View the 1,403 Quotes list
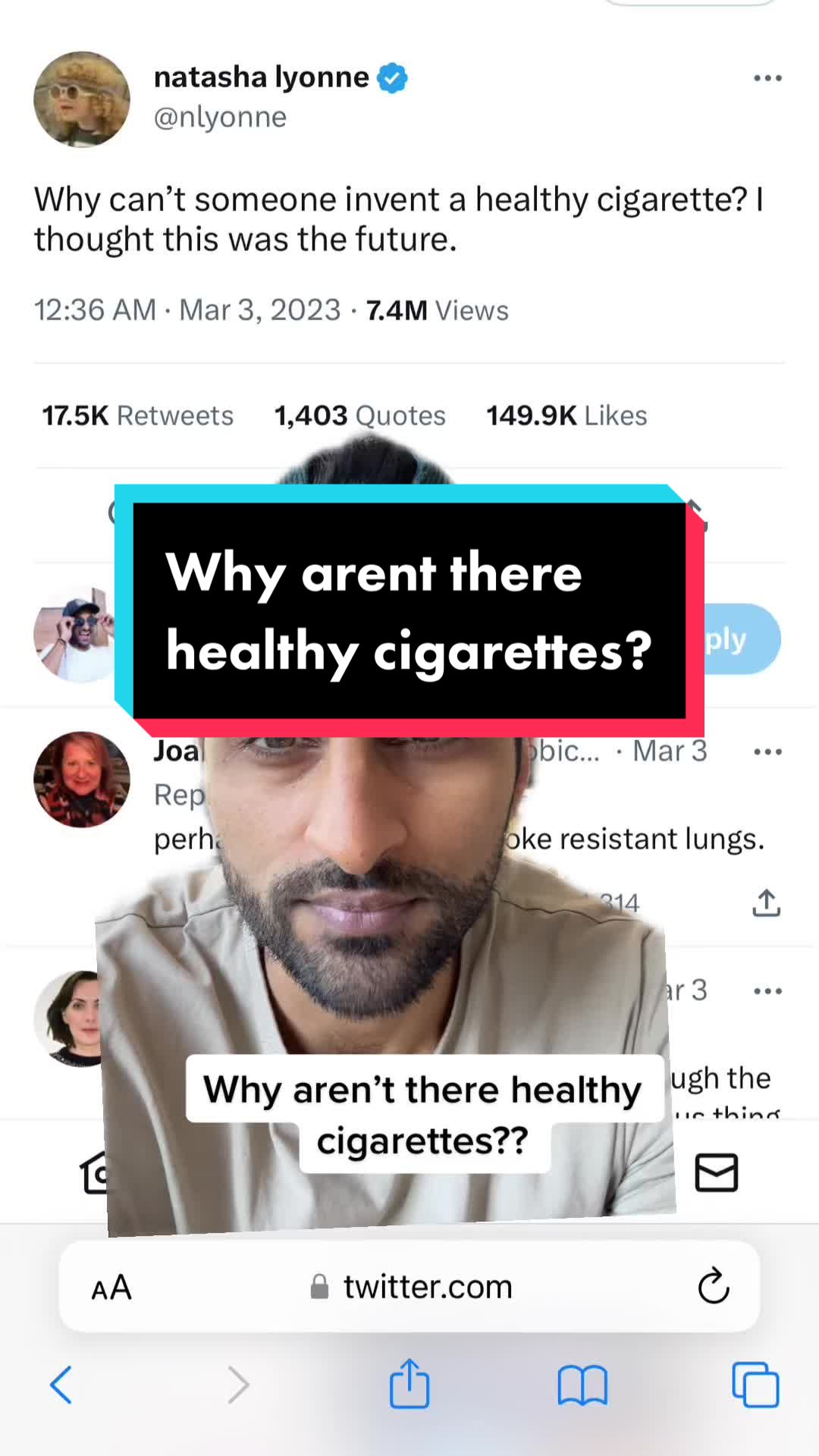 point(359,416)
